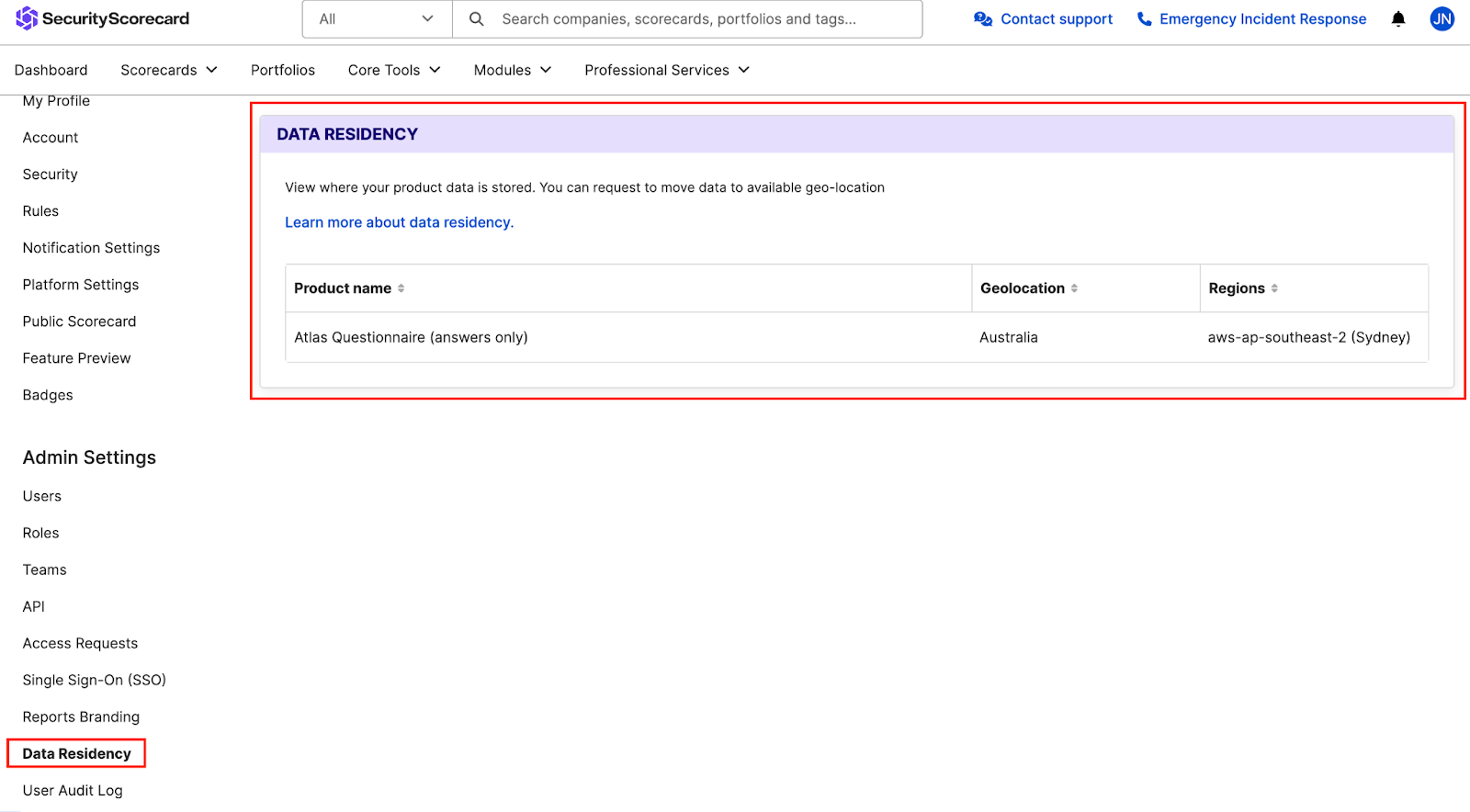Sort table by Regions arrows
This screenshot has height=812, width=1470.
click(1274, 288)
